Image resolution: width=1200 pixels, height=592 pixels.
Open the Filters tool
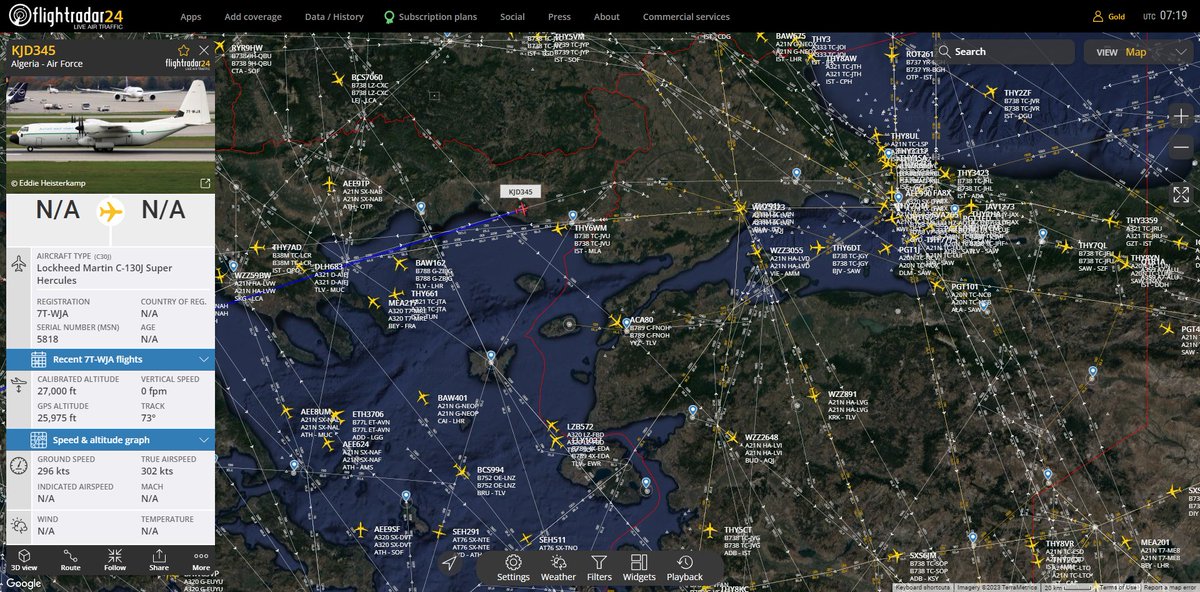pos(599,568)
